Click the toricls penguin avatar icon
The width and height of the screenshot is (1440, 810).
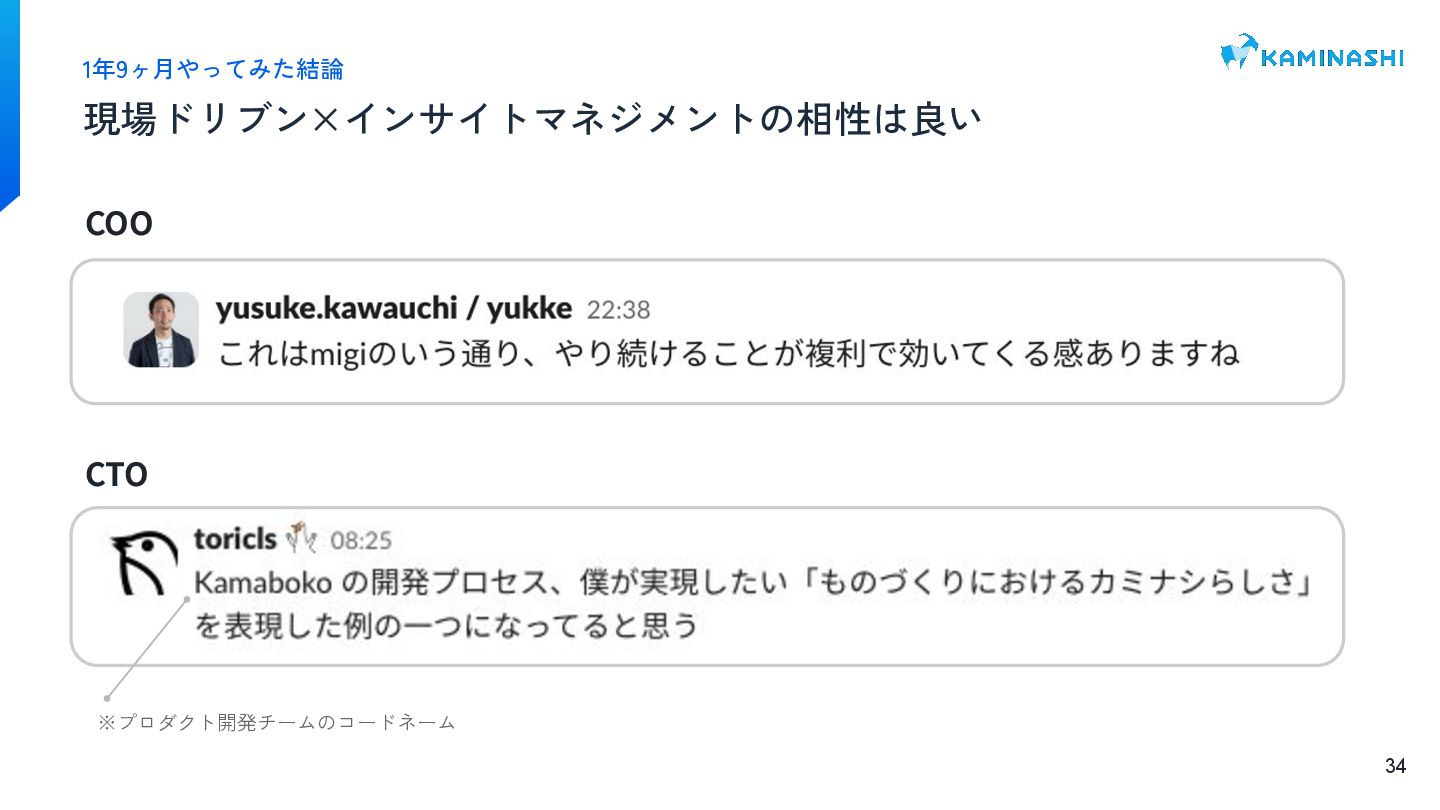(143, 564)
